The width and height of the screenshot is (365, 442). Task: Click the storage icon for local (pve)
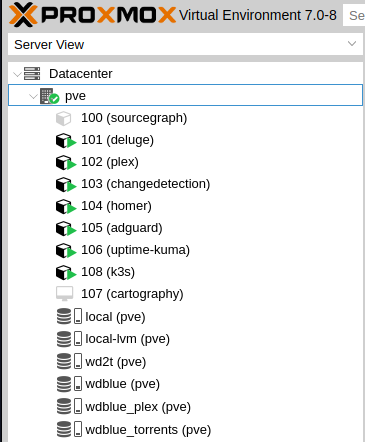click(x=69, y=316)
